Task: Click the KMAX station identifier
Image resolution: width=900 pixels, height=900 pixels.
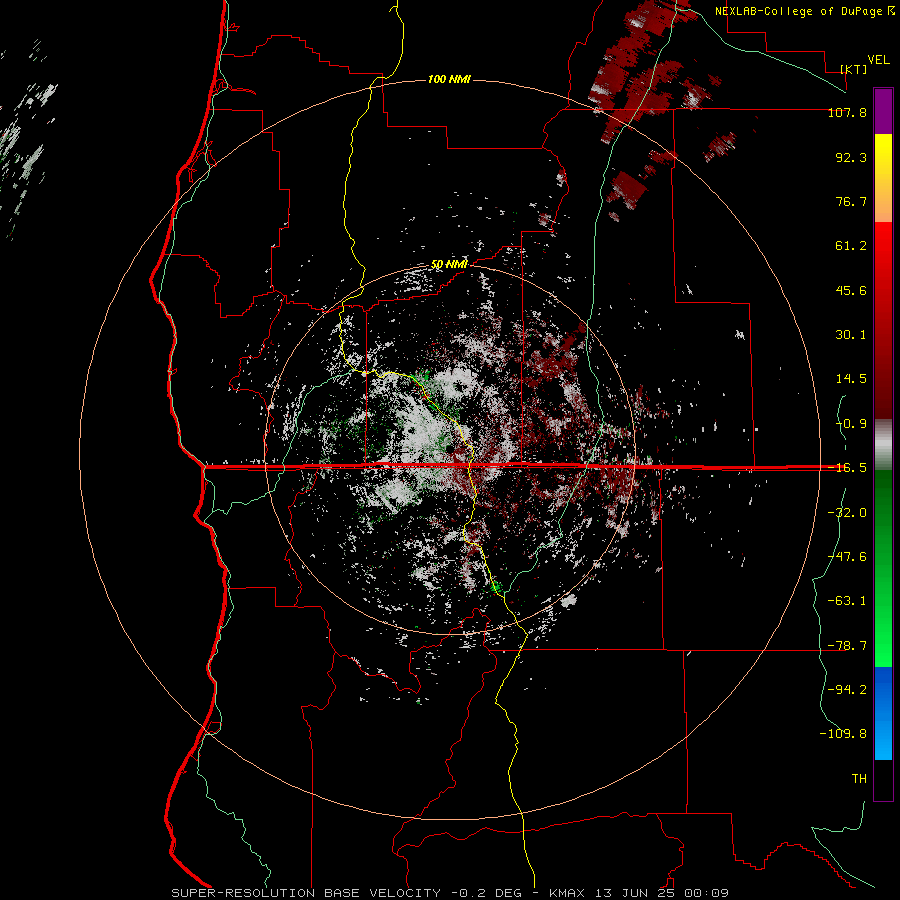Action: [568, 893]
